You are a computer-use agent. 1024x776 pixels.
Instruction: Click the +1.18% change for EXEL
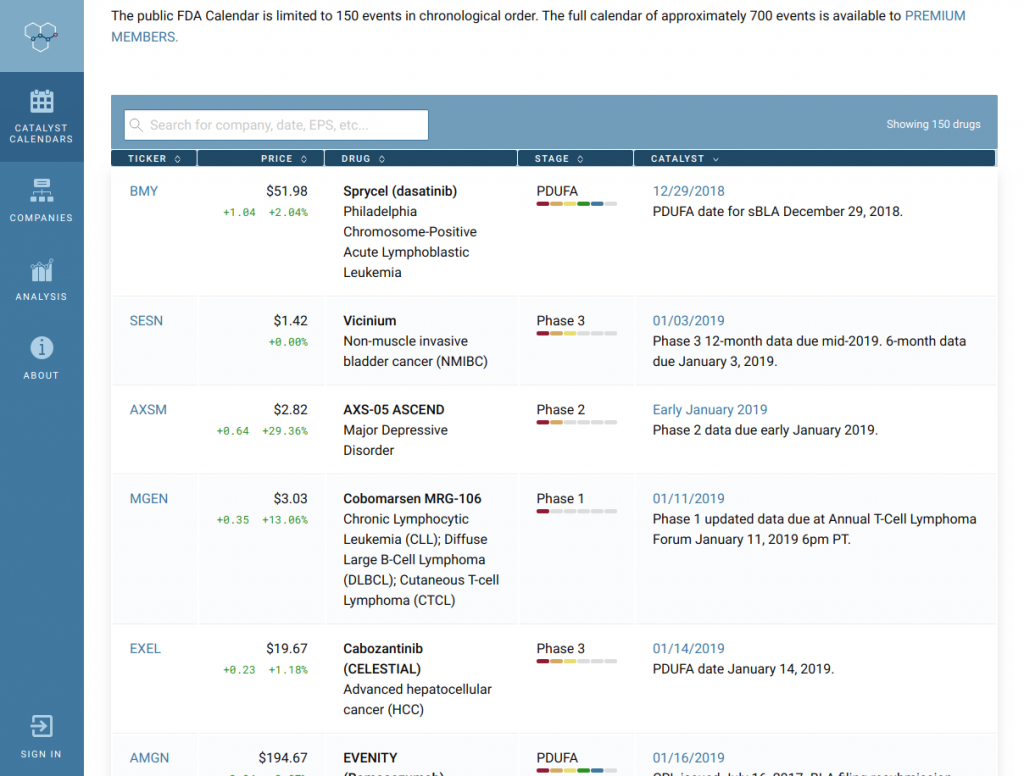click(288, 670)
